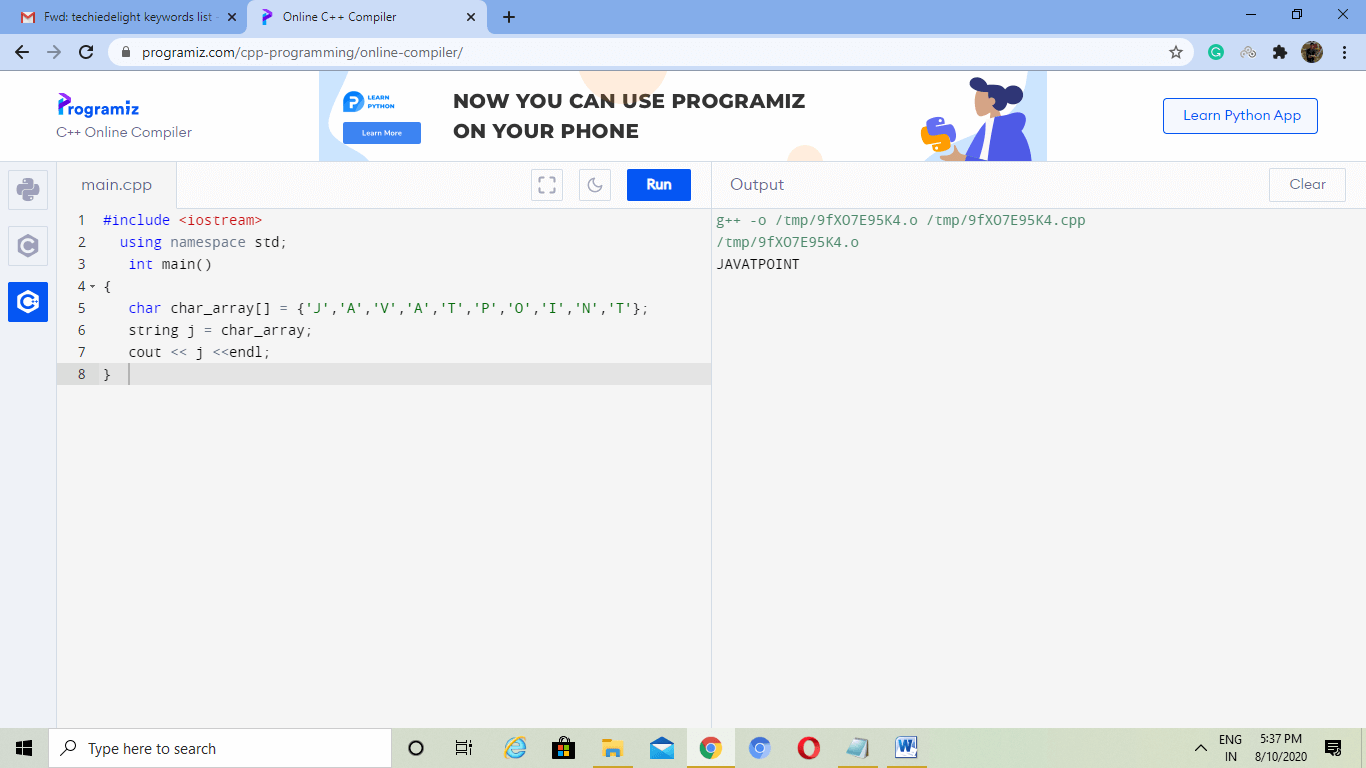This screenshot has width=1366, height=768.
Task: Open Microsoft Word from taskbar
Action: [x=907, y=748]
